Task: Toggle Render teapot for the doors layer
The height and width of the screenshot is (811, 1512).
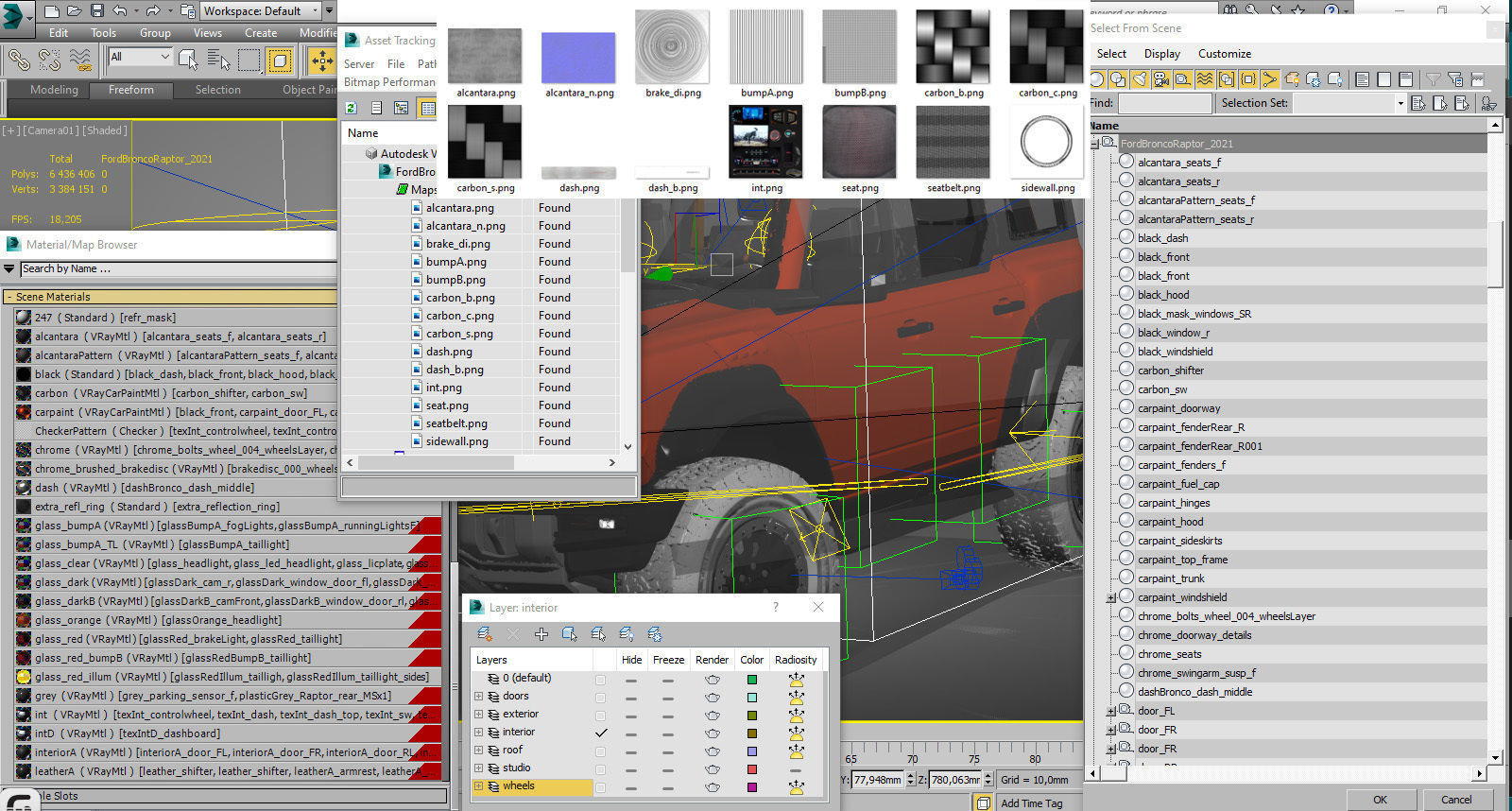Action: 713,697
